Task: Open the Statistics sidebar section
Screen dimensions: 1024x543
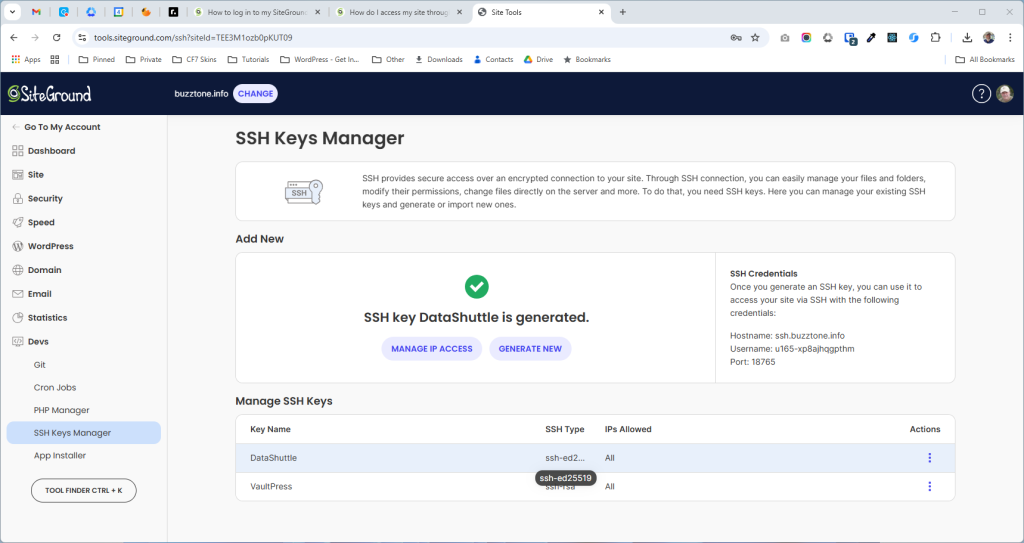Action: tap(47, 318)
